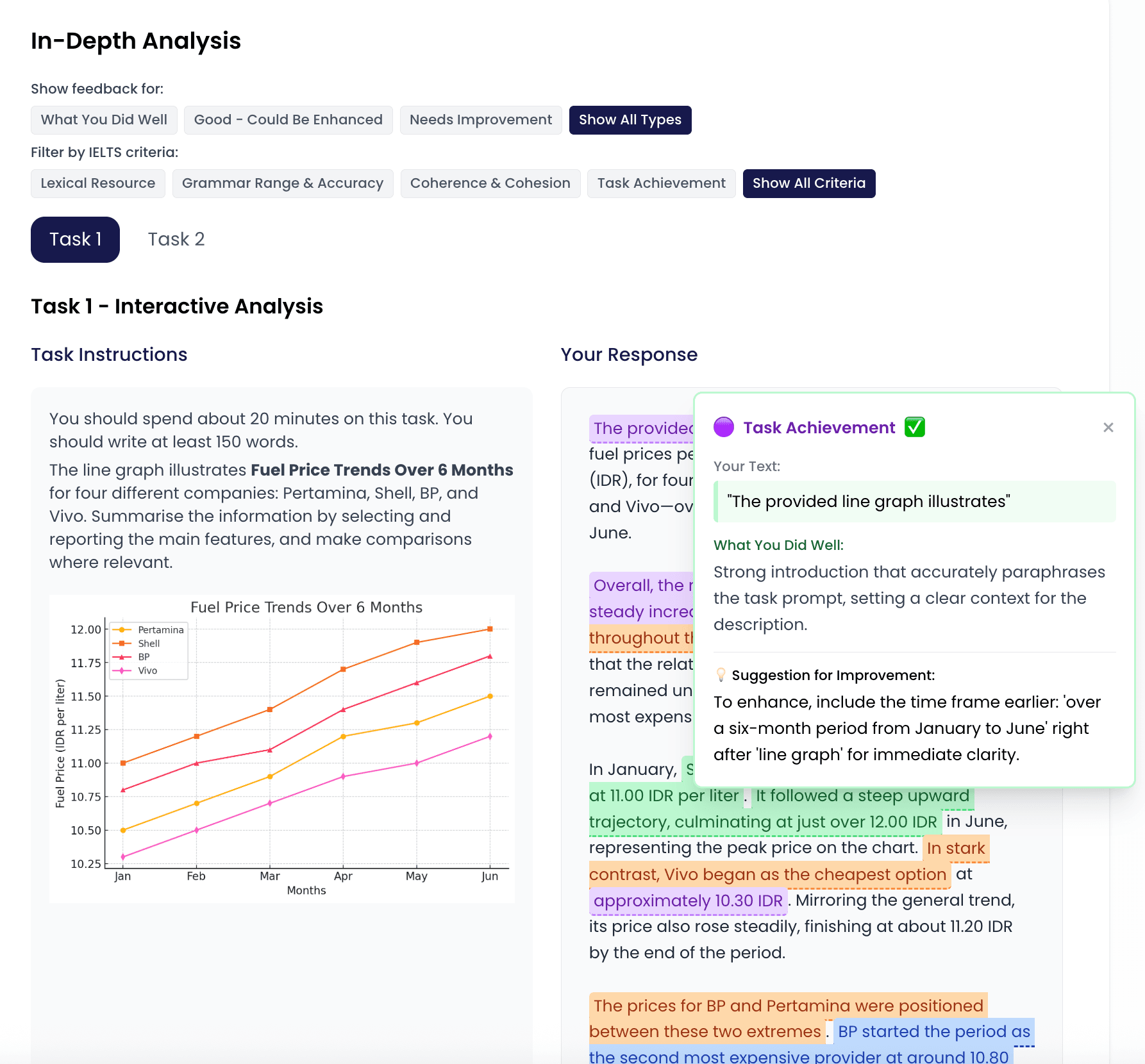1145x1064 pixels.
Task: Select Show All Criteria filter
Action: click(808, 183)
